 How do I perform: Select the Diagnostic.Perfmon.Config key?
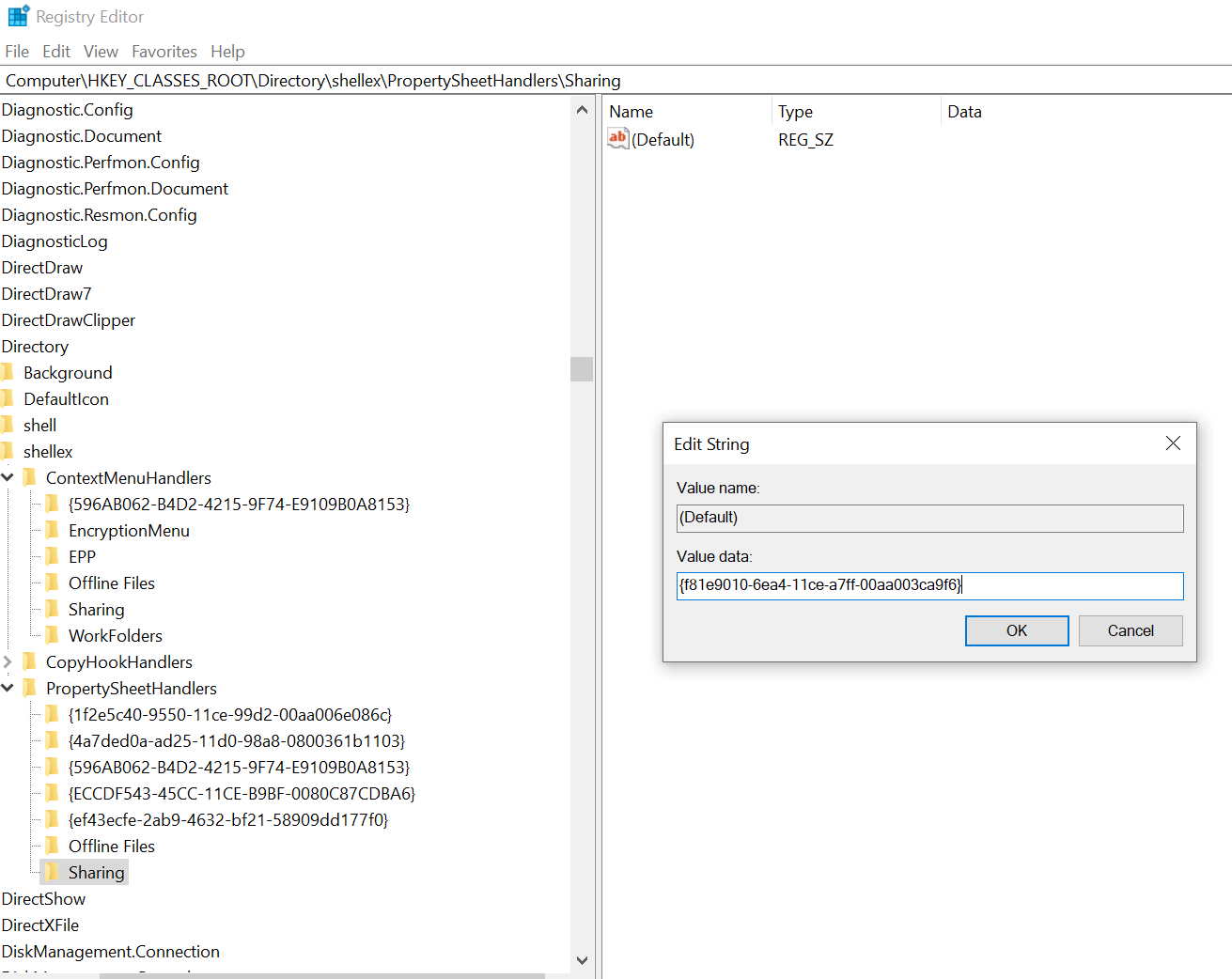click(x=101, y=163)
